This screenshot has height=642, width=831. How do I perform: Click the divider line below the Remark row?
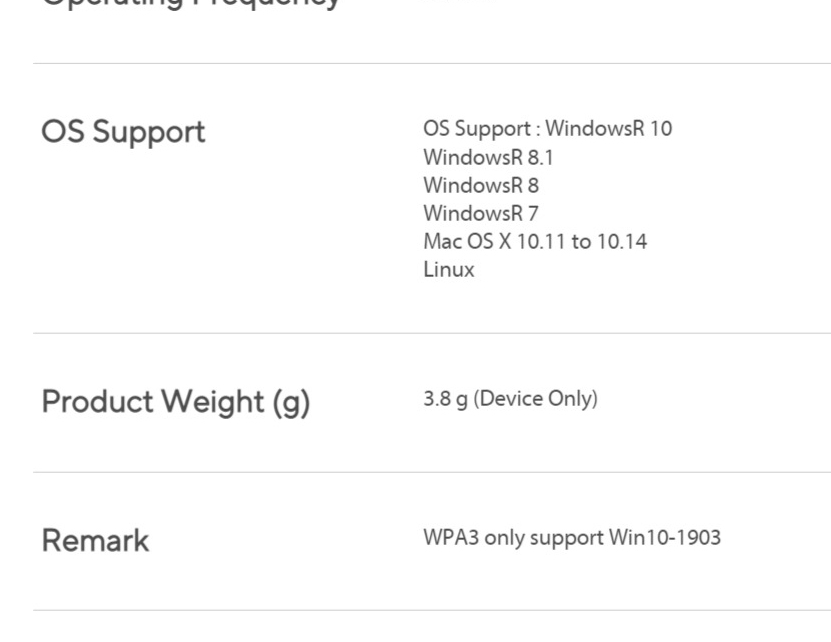coord(432,610)
